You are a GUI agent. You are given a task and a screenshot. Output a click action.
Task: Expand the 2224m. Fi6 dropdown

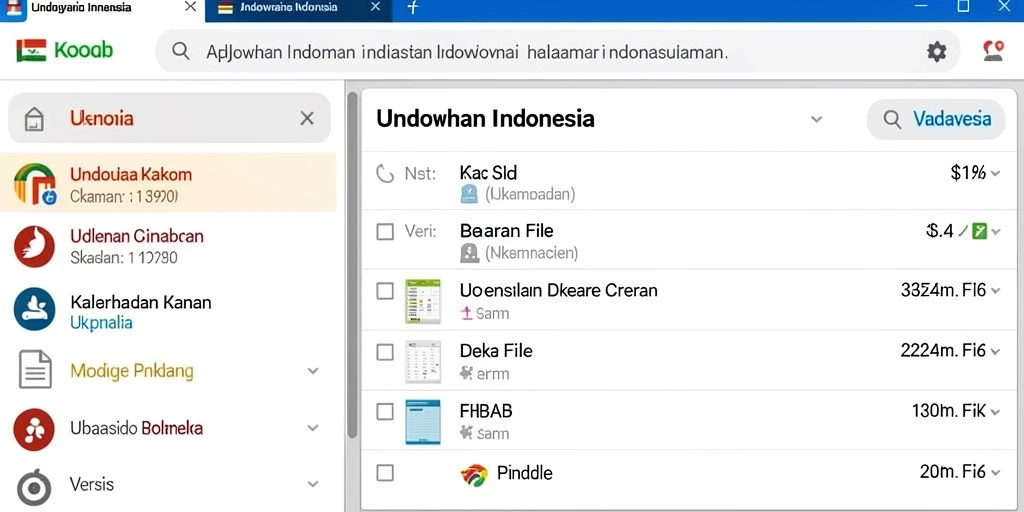point(995,352)
